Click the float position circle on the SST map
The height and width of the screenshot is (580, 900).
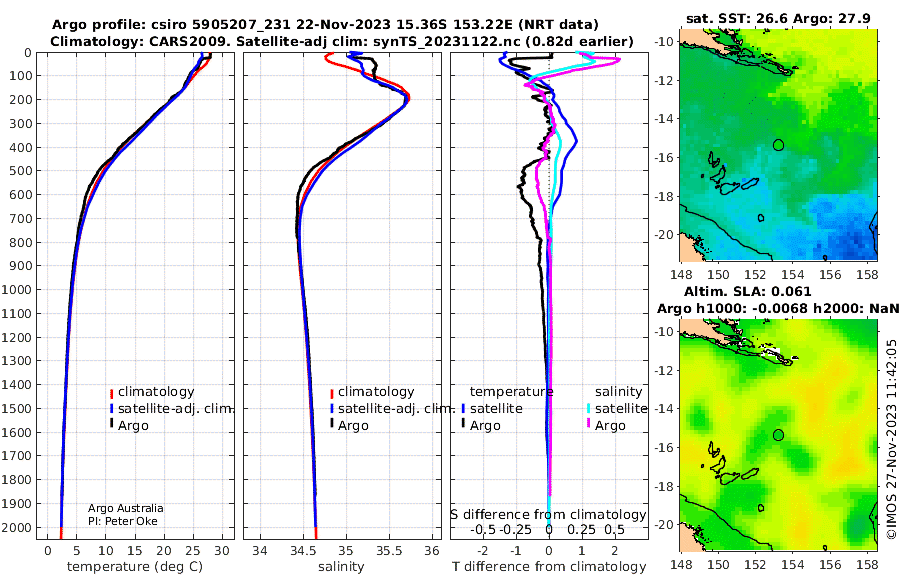(x=778, y=145)
